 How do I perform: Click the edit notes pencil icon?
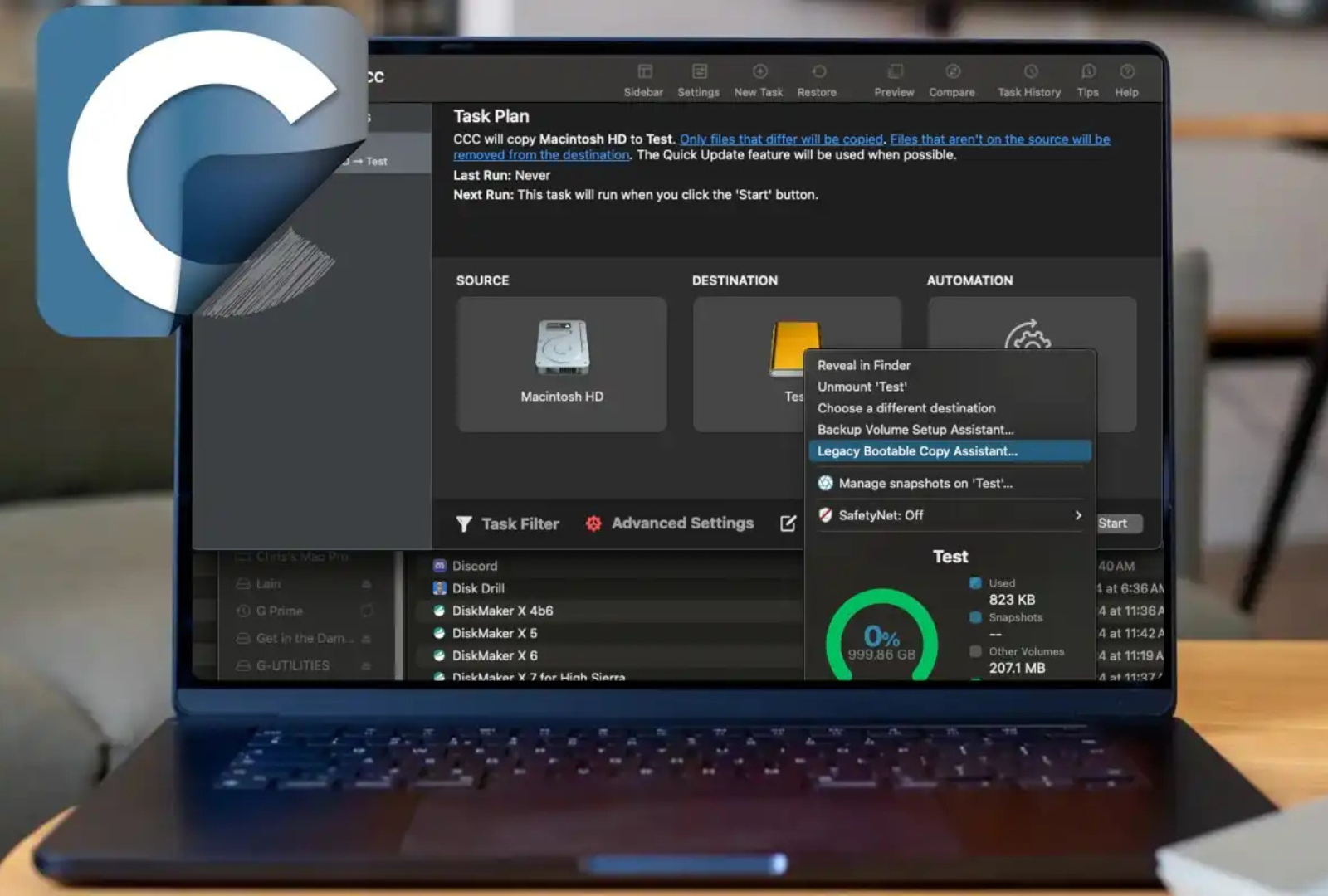[x=788, y=523]
